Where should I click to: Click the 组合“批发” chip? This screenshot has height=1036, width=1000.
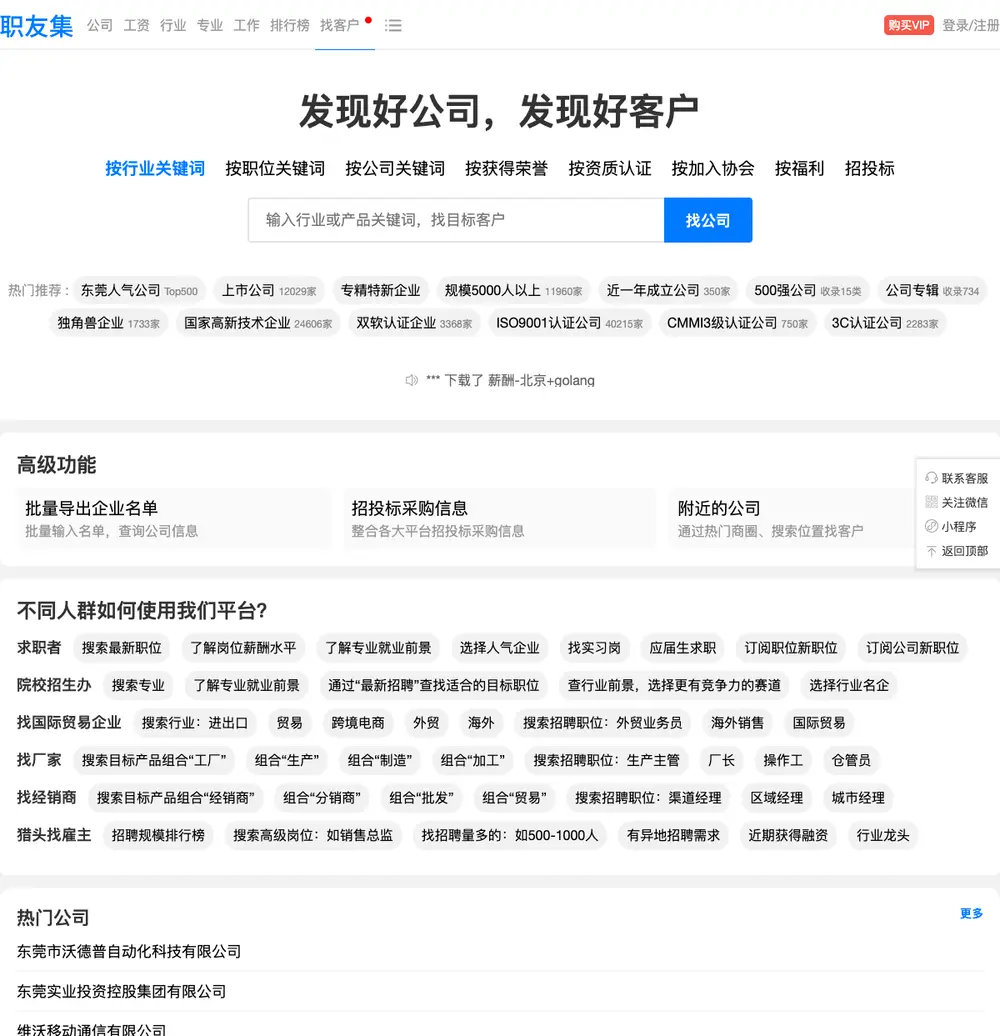click(421, 798)
